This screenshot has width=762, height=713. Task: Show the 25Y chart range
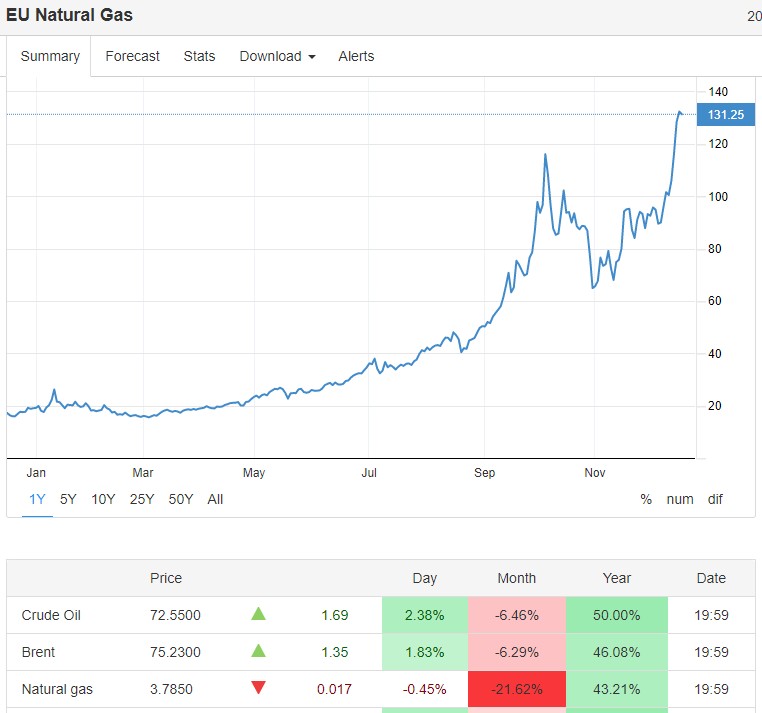(x=142, y=499)
